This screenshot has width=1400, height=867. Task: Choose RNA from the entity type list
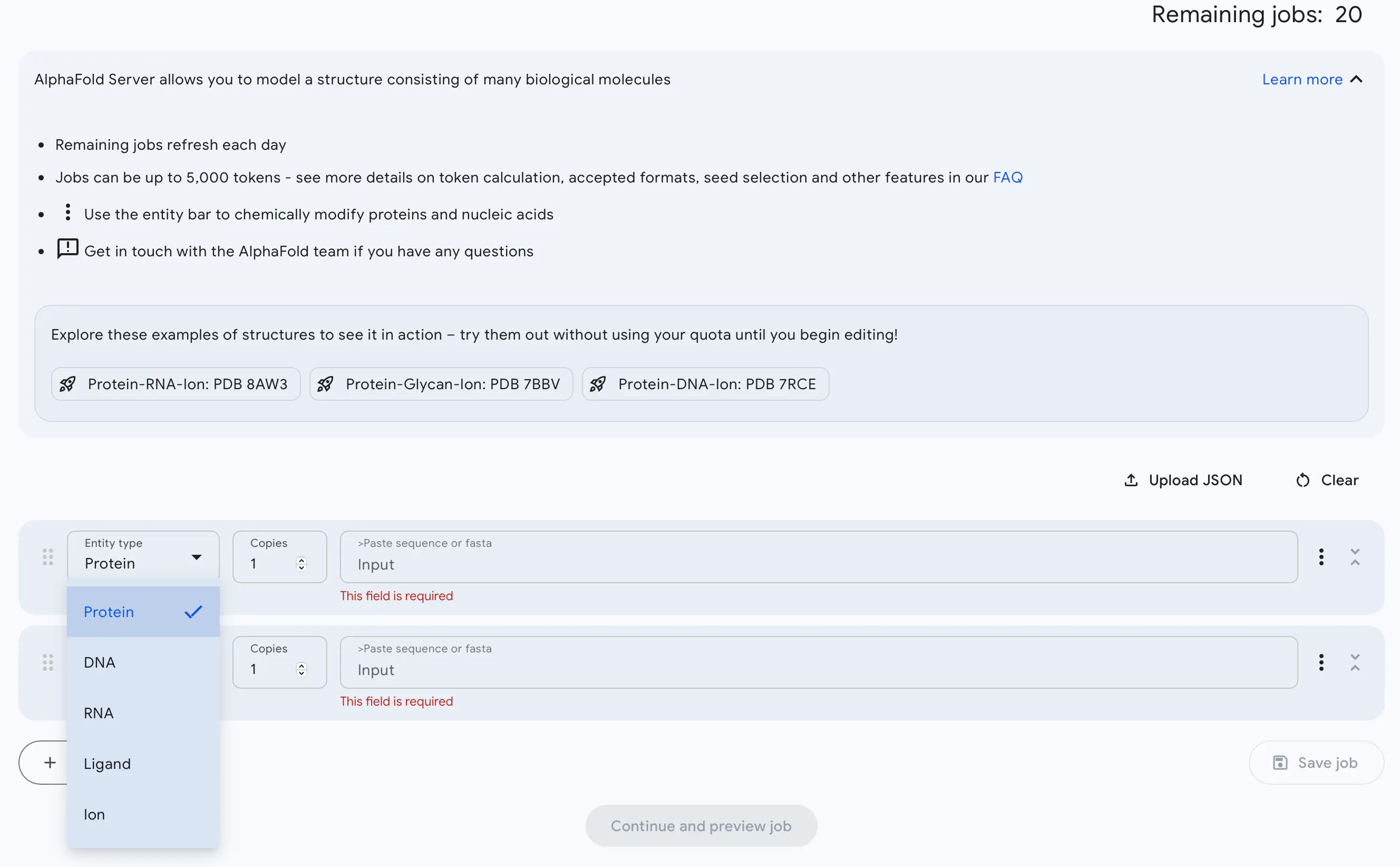143,713
